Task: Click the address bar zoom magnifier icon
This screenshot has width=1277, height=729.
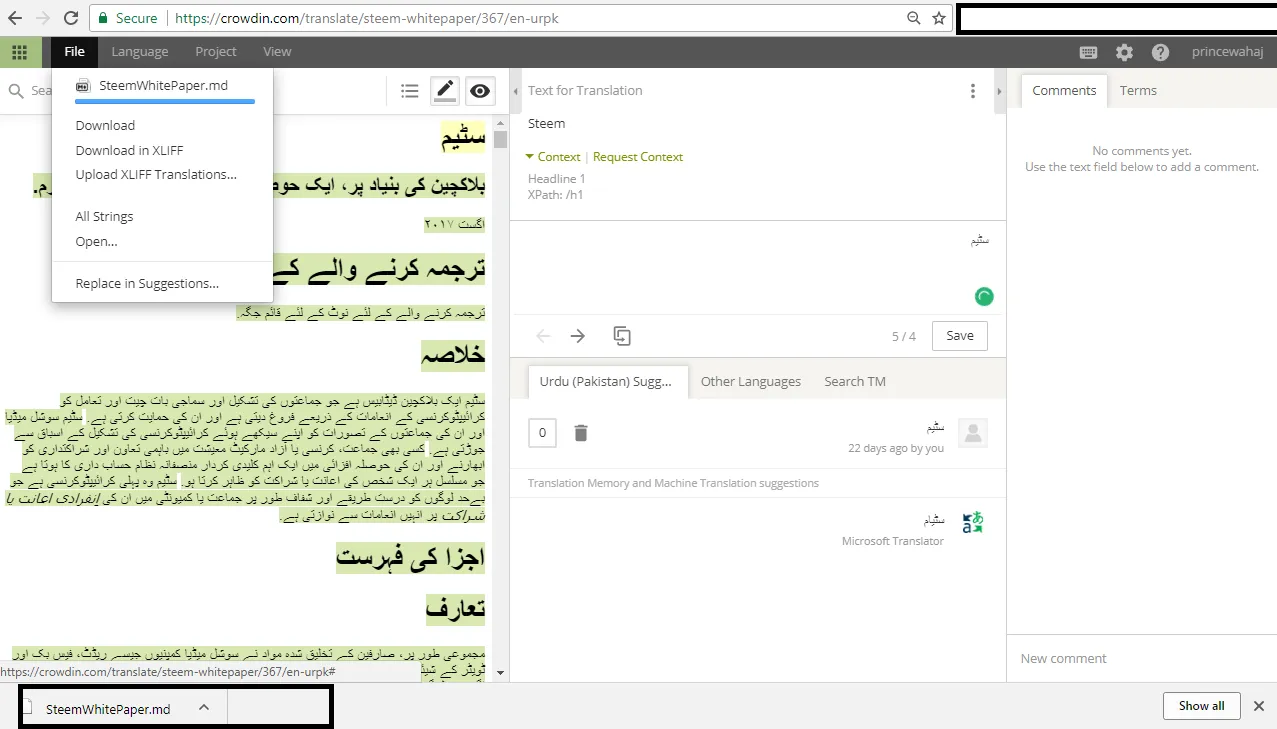Action: 914,18
